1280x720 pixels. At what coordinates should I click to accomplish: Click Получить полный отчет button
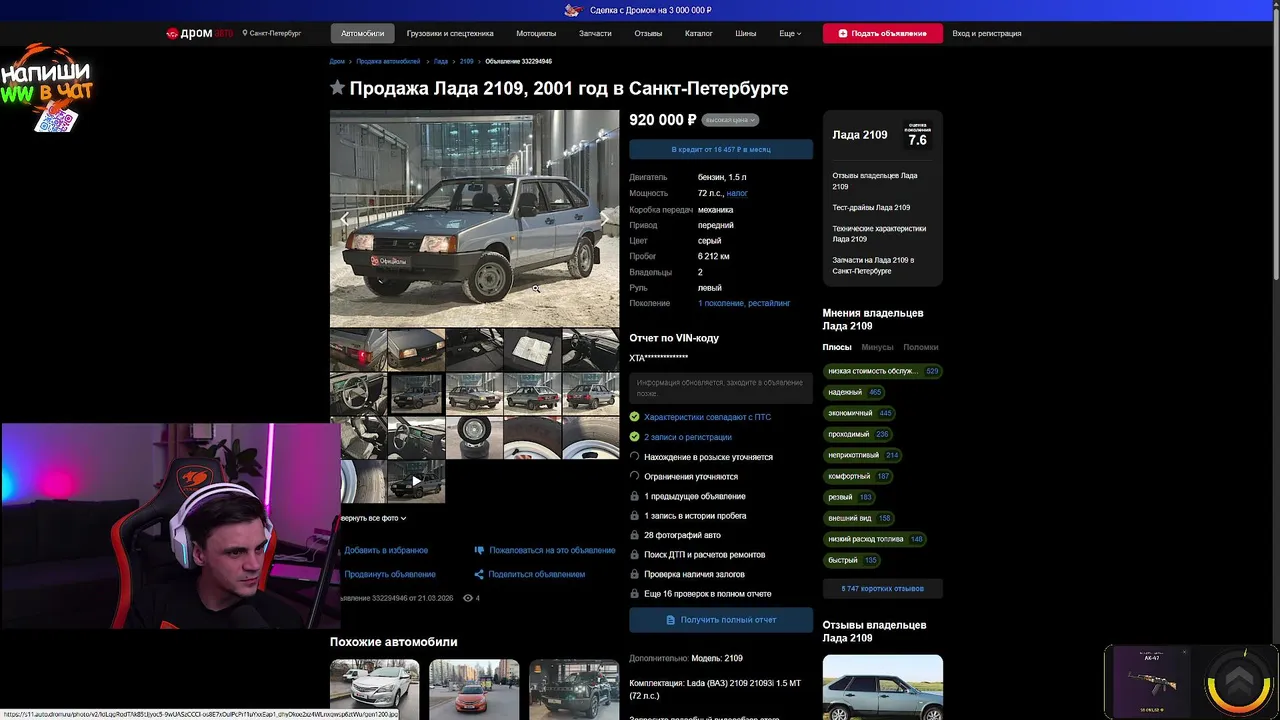click(721, 620)
